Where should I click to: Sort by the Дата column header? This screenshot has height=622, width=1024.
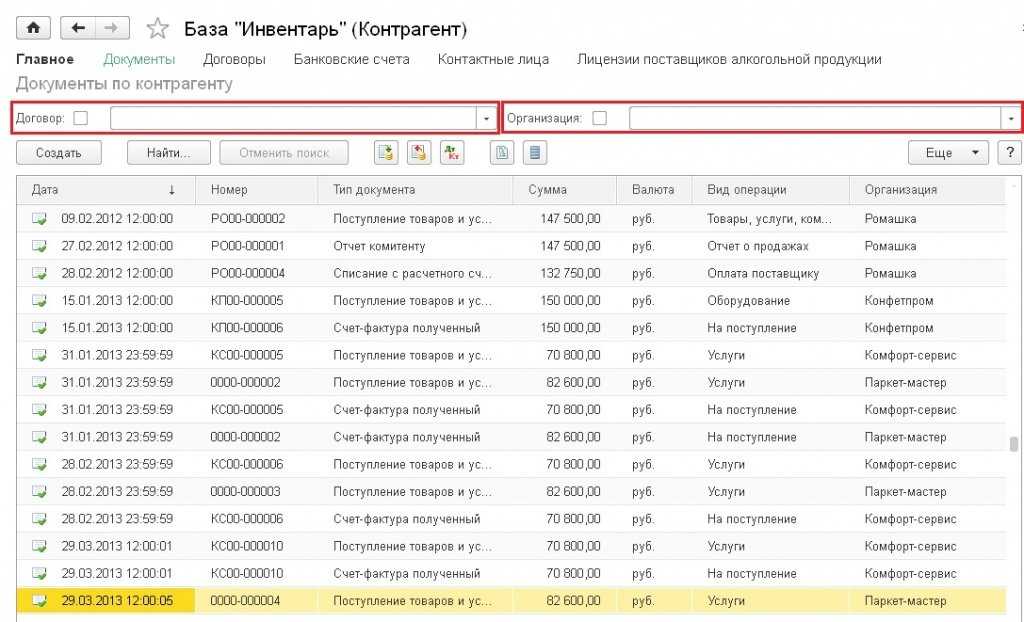[x=100, y=190]
